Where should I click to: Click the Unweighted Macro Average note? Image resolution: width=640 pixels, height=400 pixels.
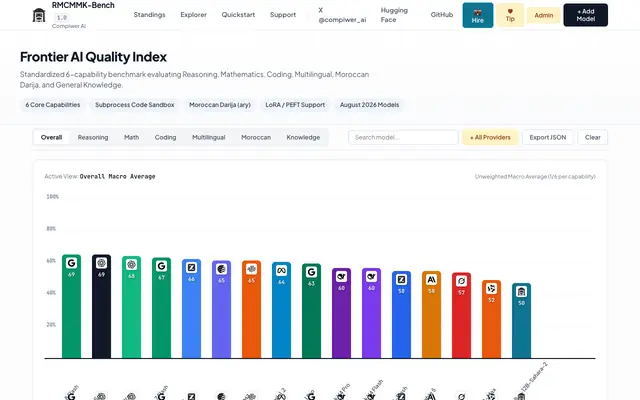[x=535, y=177]
